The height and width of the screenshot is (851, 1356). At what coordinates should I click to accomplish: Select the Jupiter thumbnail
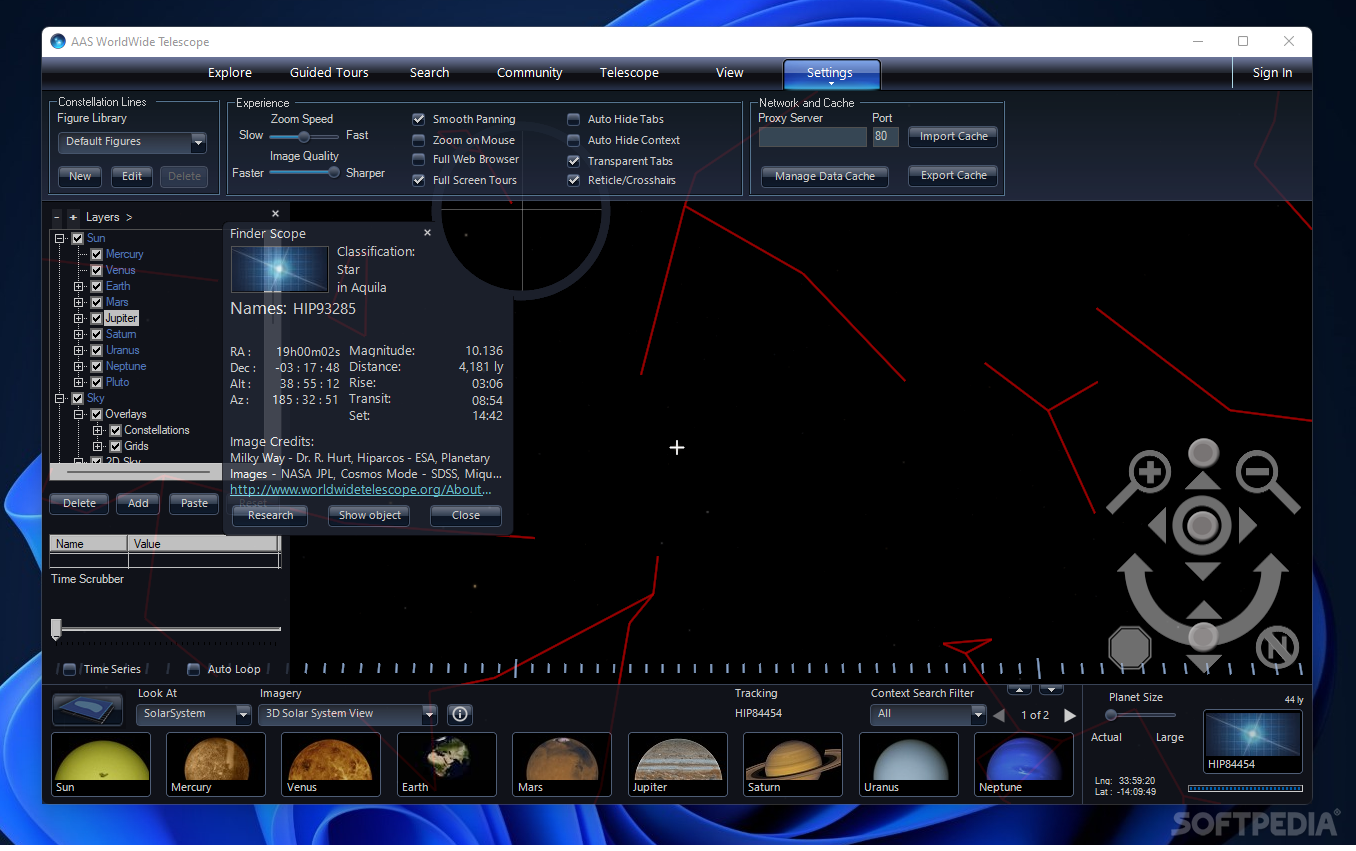click(678, 764)
